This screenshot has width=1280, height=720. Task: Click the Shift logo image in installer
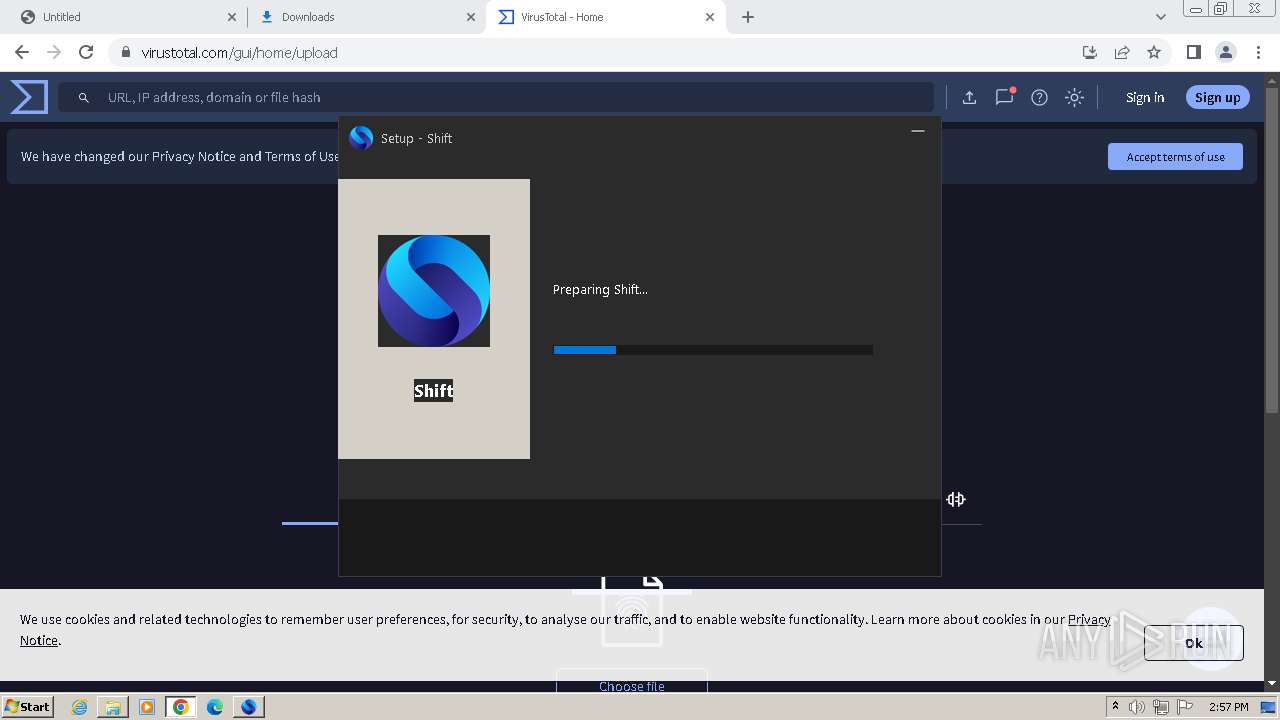pos(434,291)
